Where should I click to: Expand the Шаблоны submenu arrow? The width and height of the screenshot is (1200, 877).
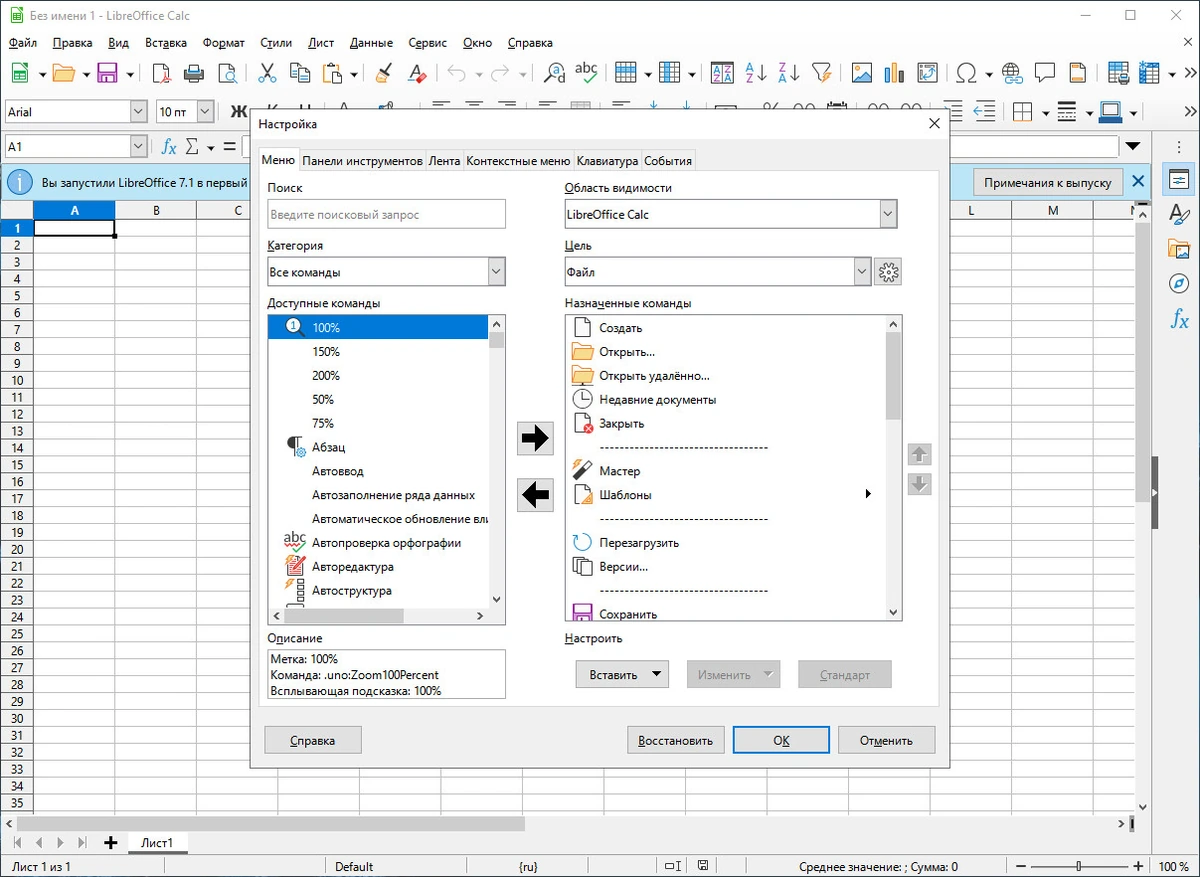click(868, 494)
